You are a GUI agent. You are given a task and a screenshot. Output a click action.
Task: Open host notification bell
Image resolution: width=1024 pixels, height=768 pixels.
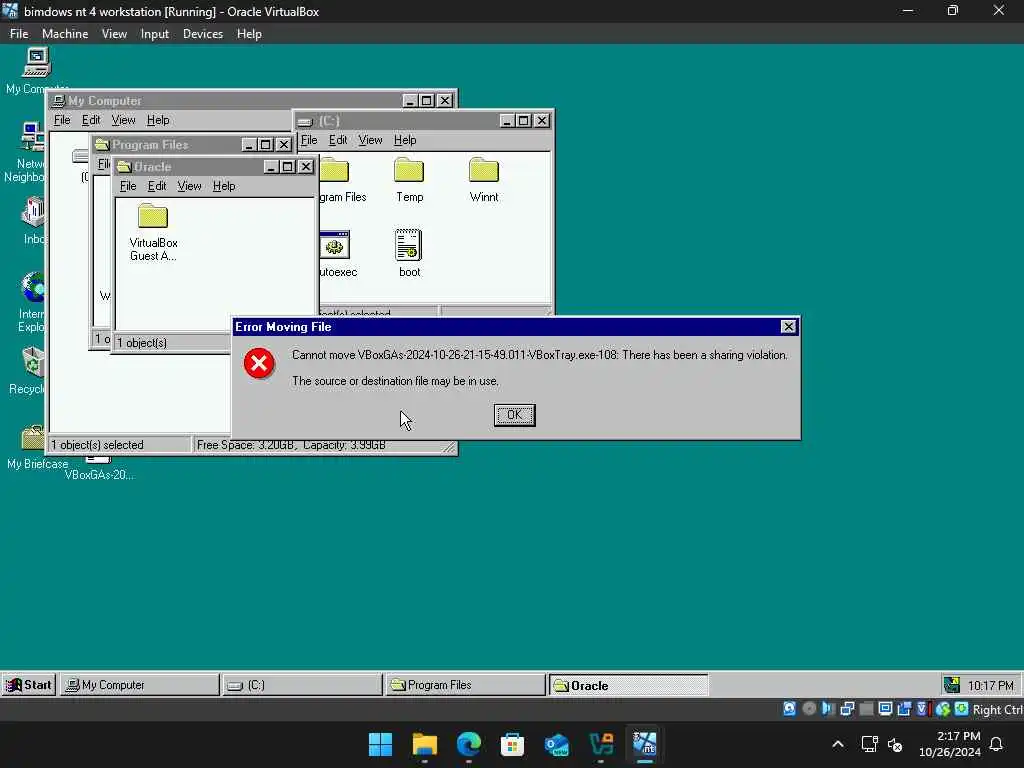click(997, 744)
